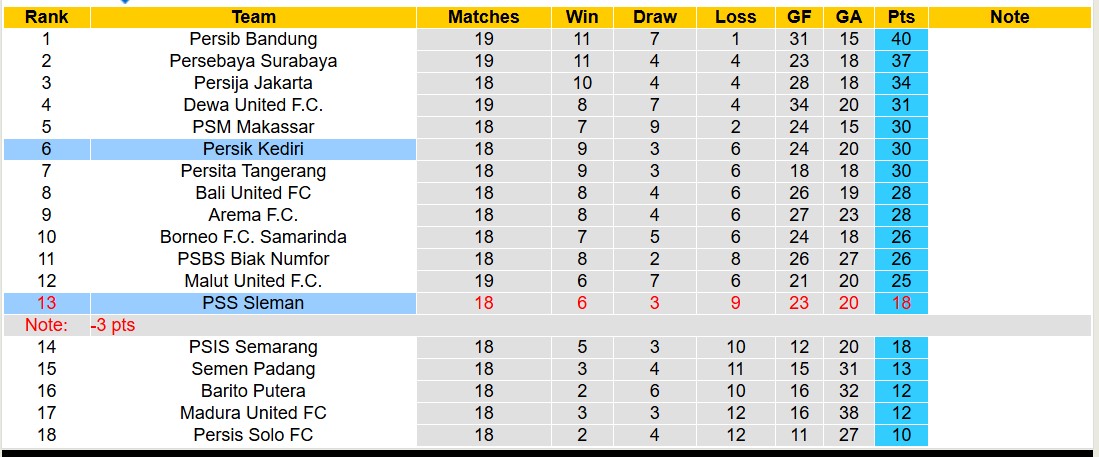Click the Win column header
The width and height of the screenshot is (1099, 457).
pyautogui.click(x=582, y=17)
